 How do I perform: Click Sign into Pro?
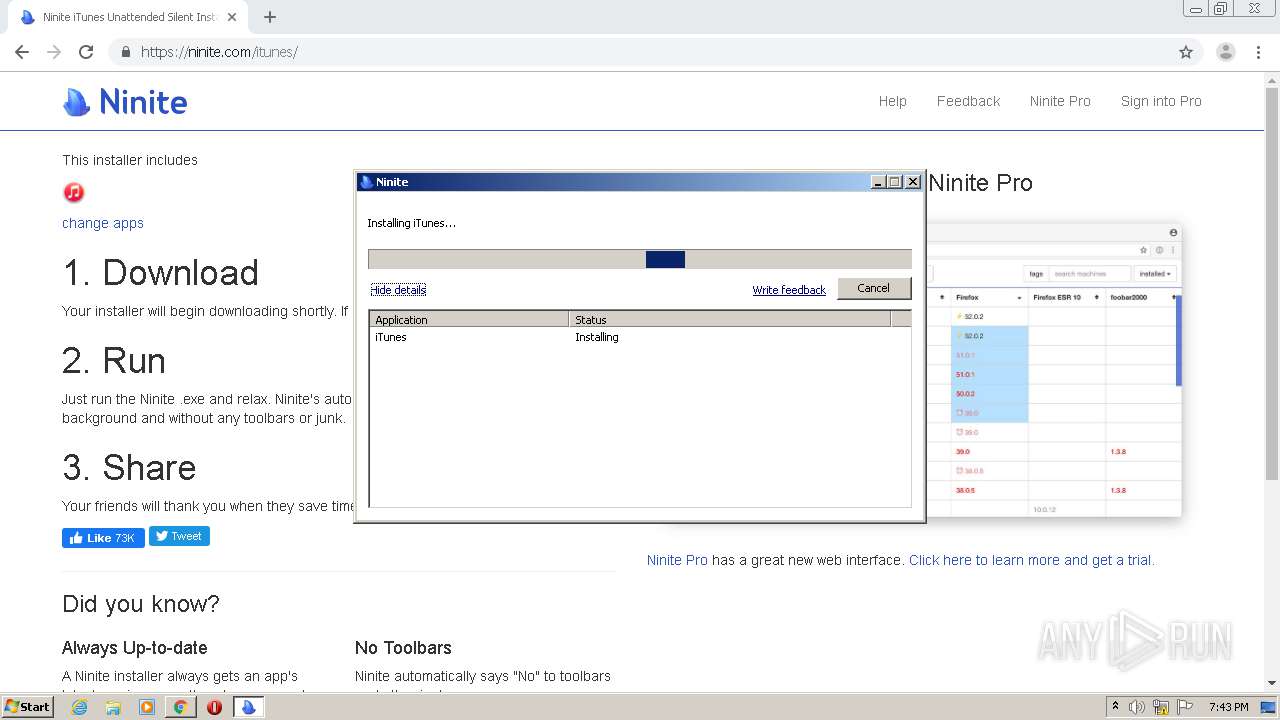[1161, 101]
